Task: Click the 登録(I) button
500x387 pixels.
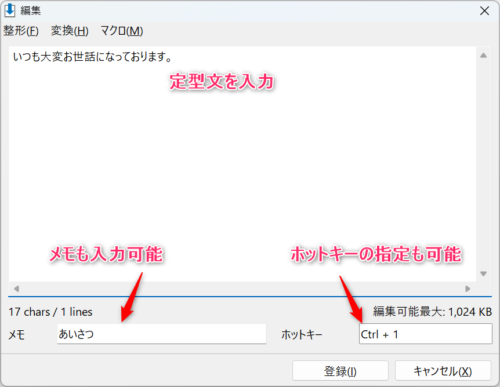Action: (x=340, y=371)
